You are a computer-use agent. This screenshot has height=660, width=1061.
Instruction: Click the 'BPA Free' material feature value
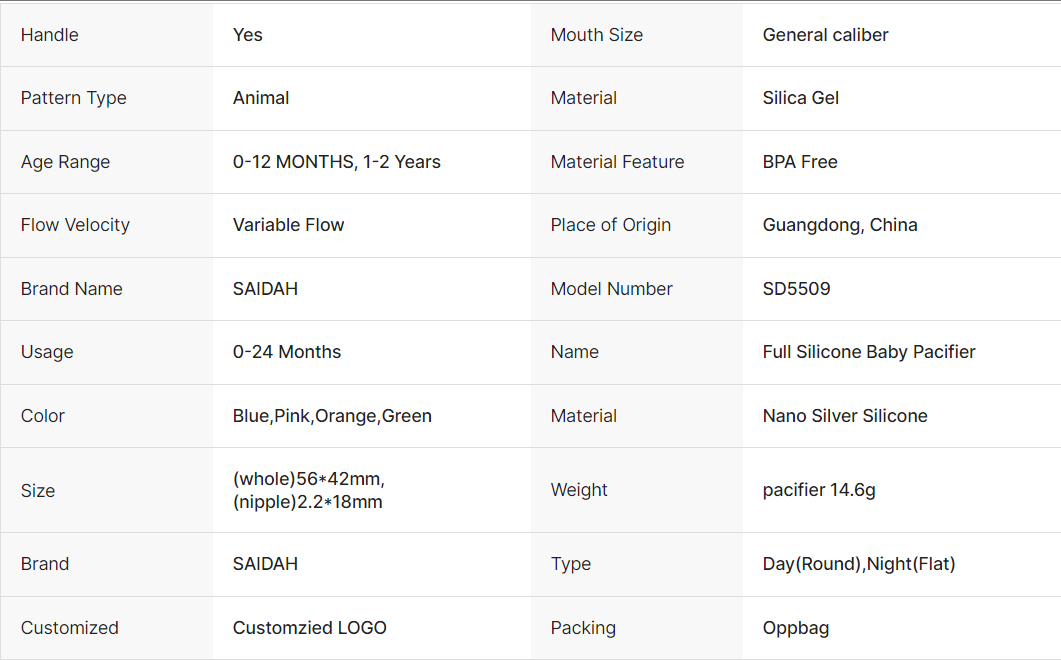pyautogui.click(x=800, y=162)
